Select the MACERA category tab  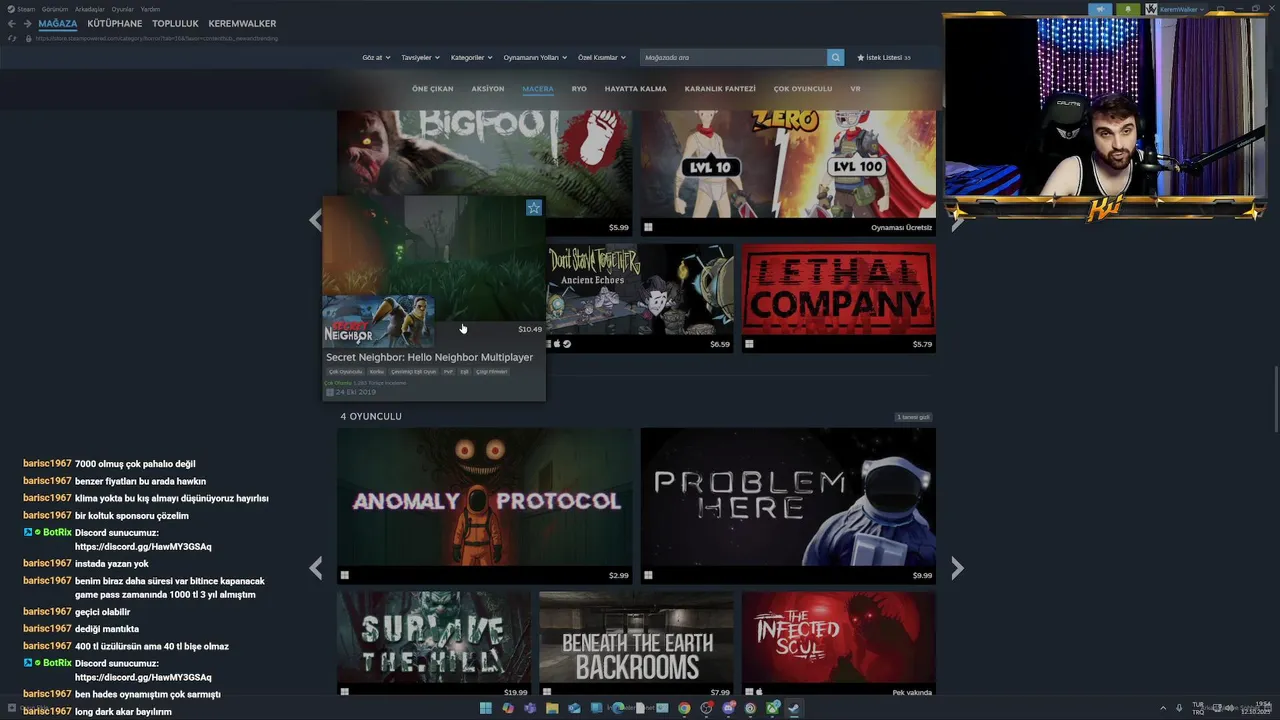coord(538,89)
